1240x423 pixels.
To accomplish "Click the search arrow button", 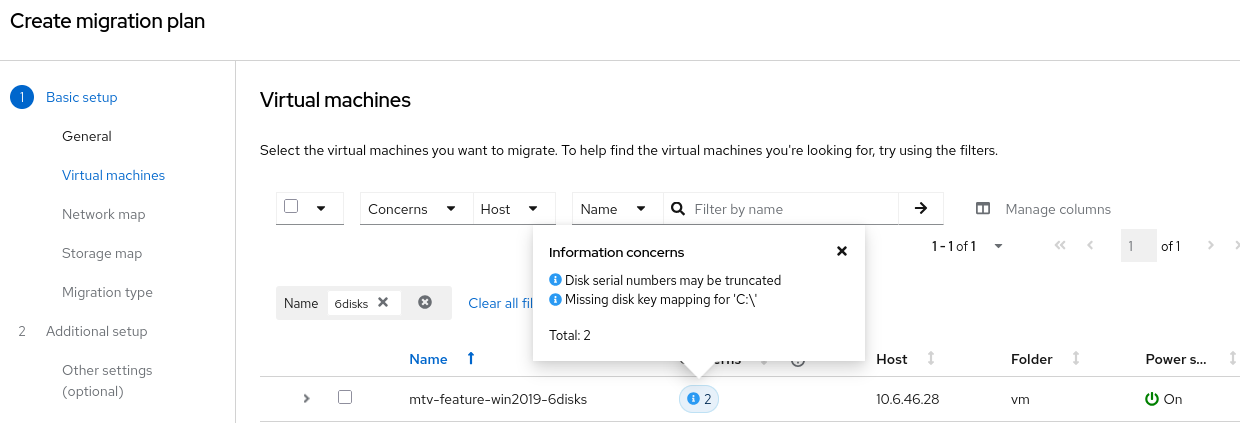I will tap(921, 209).
